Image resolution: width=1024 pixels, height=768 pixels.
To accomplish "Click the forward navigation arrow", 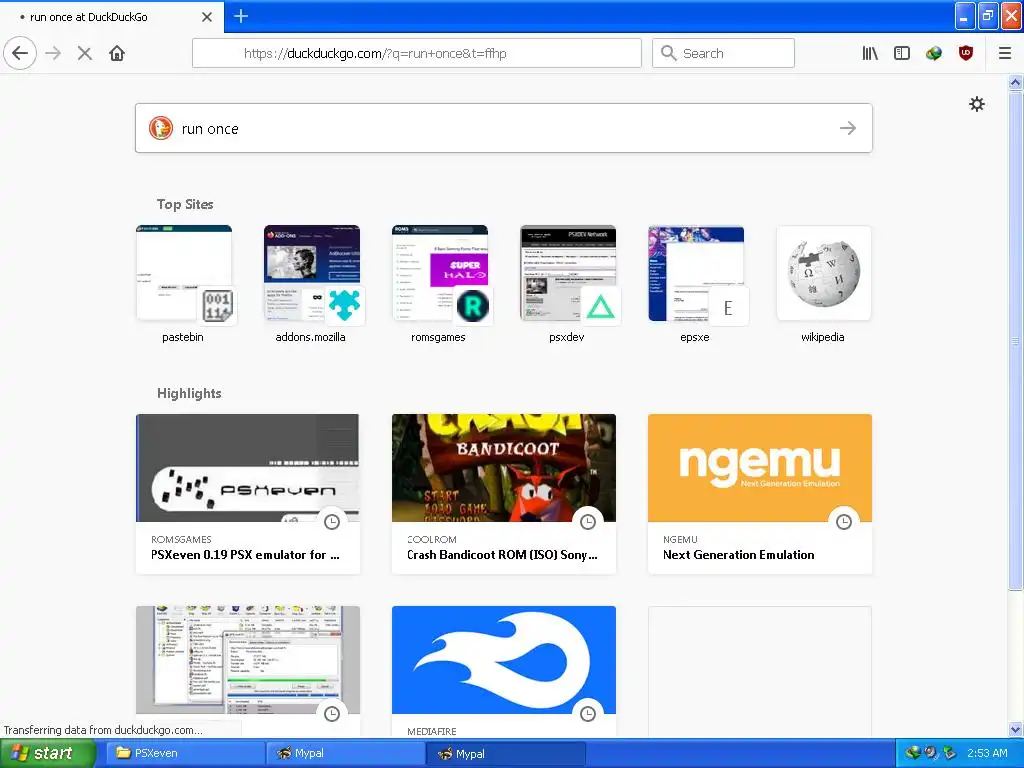I will pos(53,53).
